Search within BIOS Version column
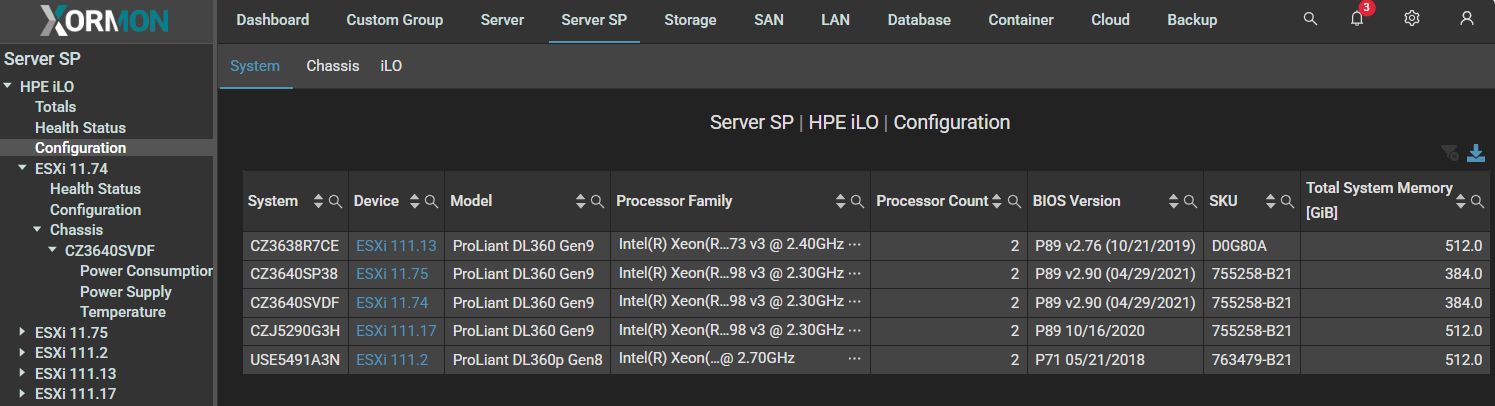 tap(1190, 201)
